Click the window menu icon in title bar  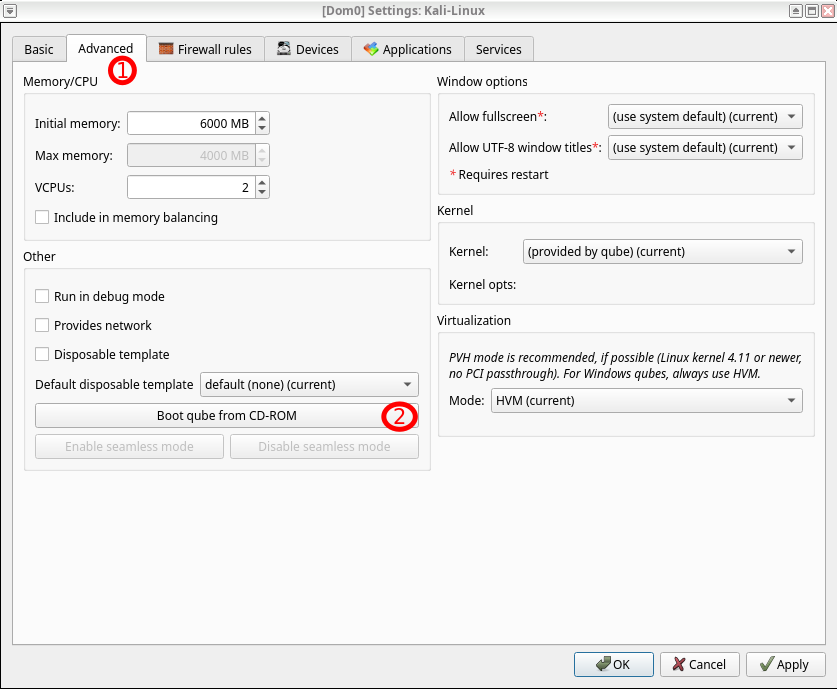[x=10, y=10]
